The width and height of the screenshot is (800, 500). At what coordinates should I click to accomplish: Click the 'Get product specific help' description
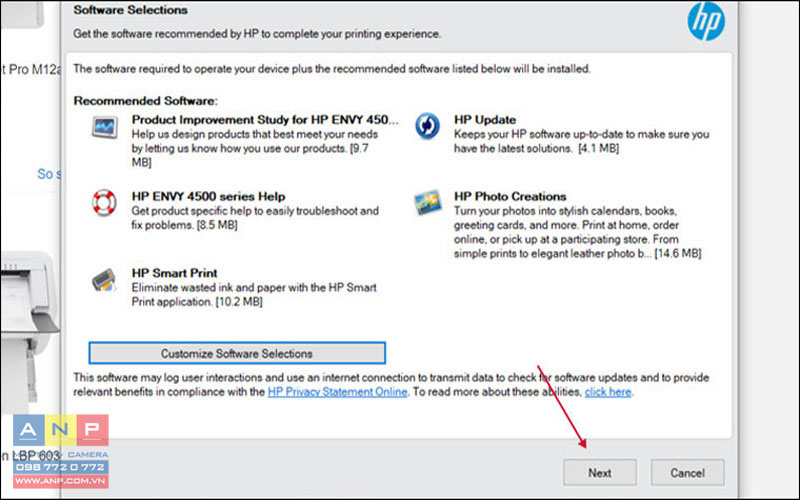click(x=255, y=218)
